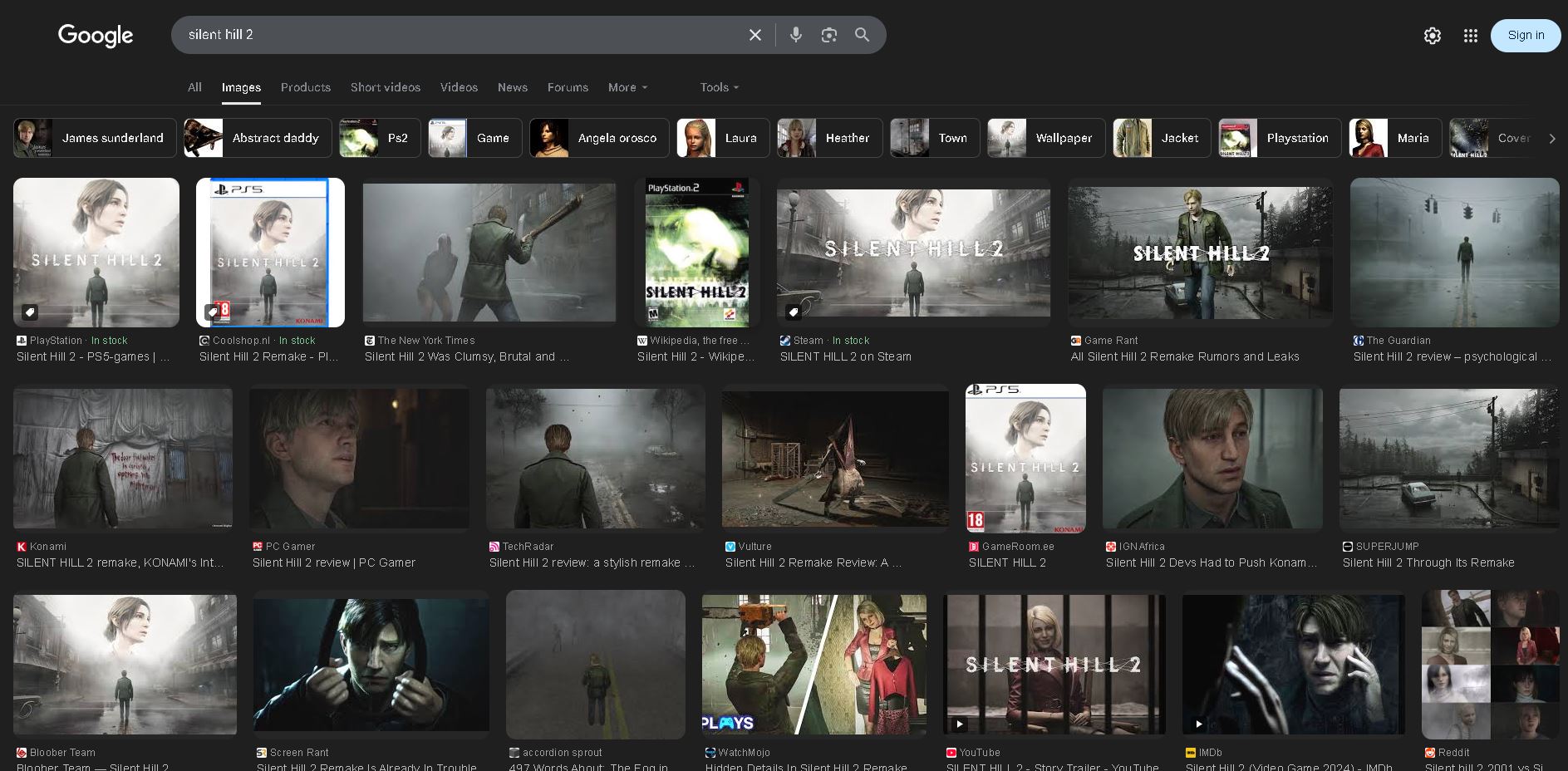Open search by image camera icon
Viewport: 1568px width, 771px height.
click(828, 35)
